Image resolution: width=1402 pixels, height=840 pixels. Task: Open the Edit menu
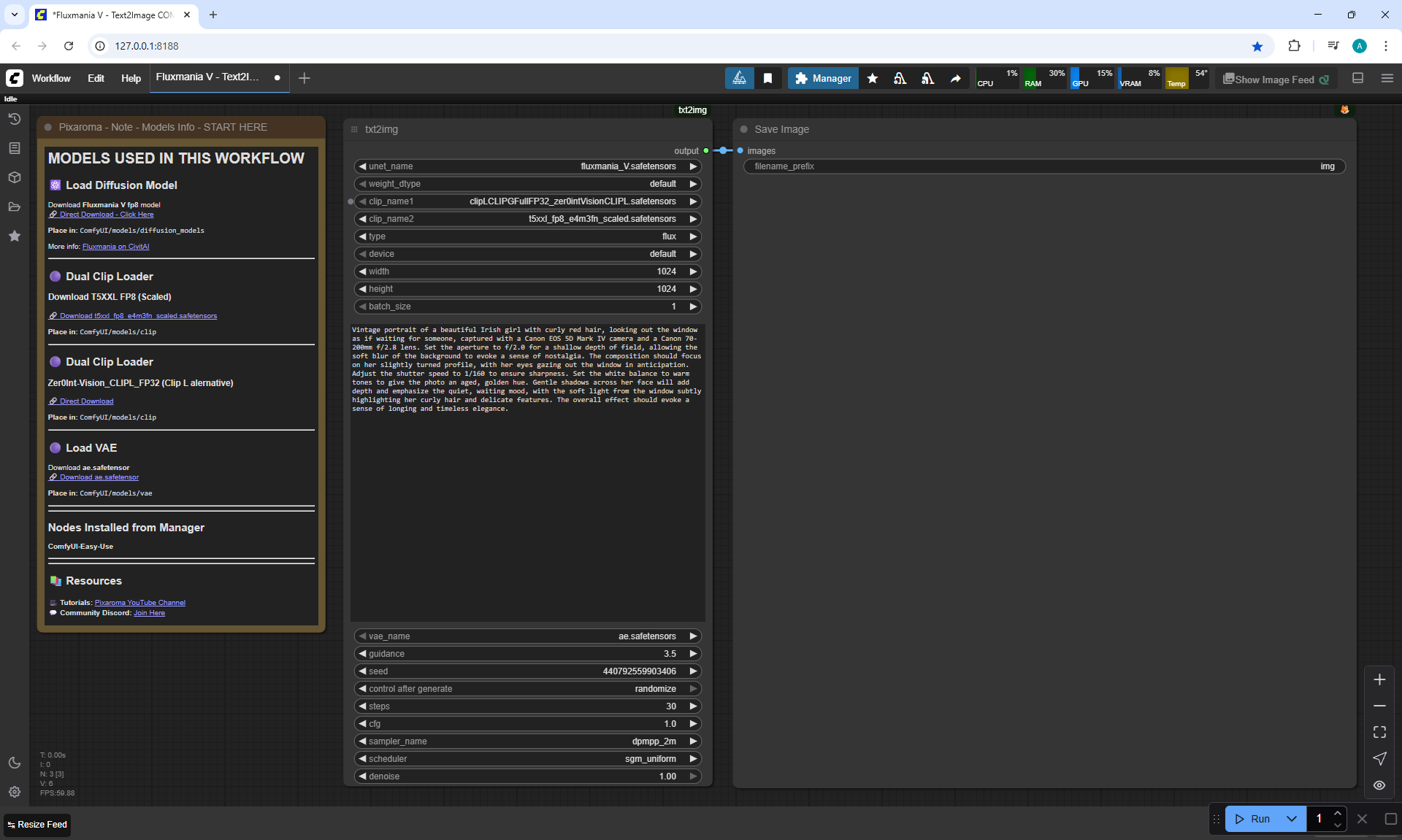tap(96, 78)
